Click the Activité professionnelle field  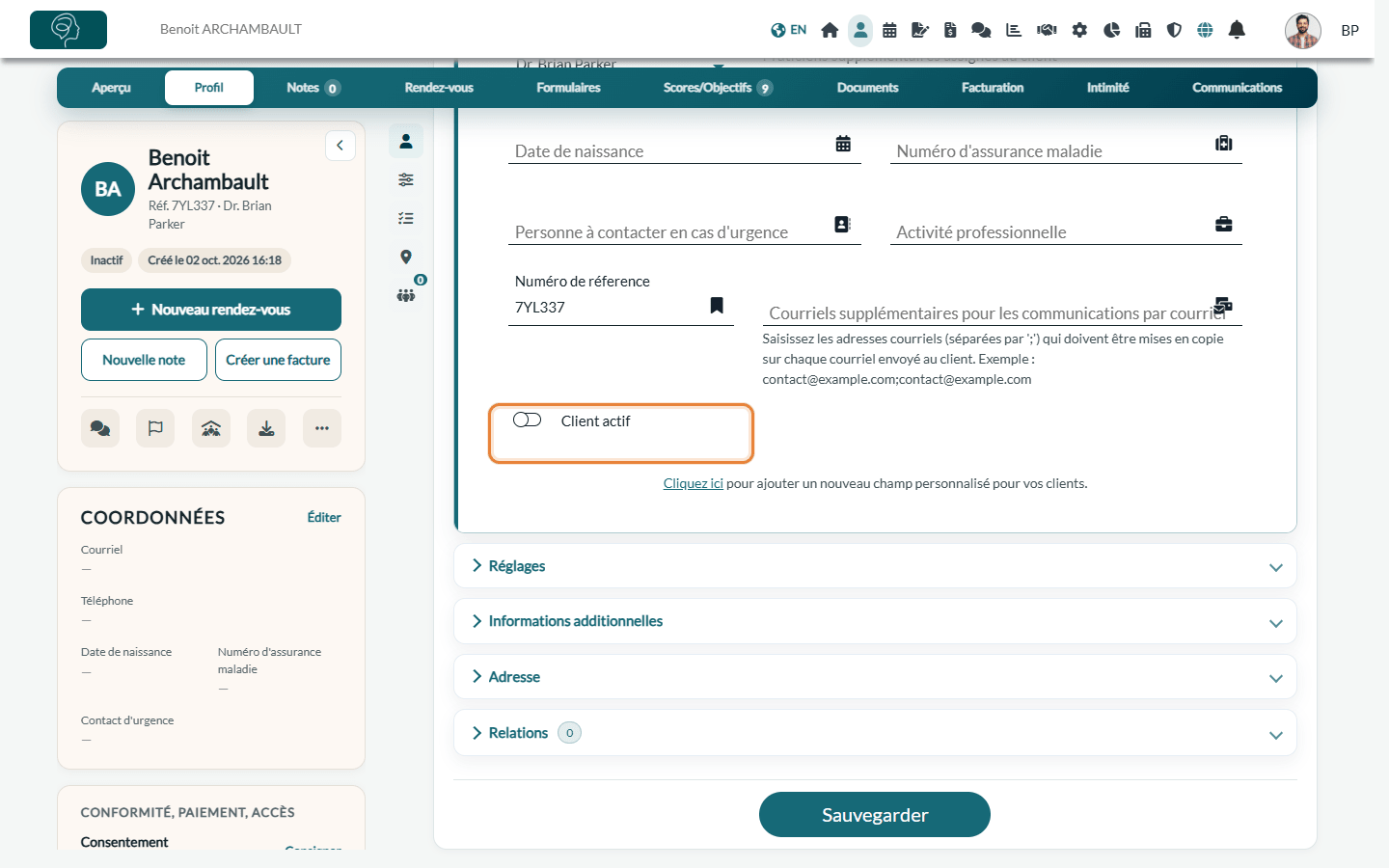point(1066,231)
